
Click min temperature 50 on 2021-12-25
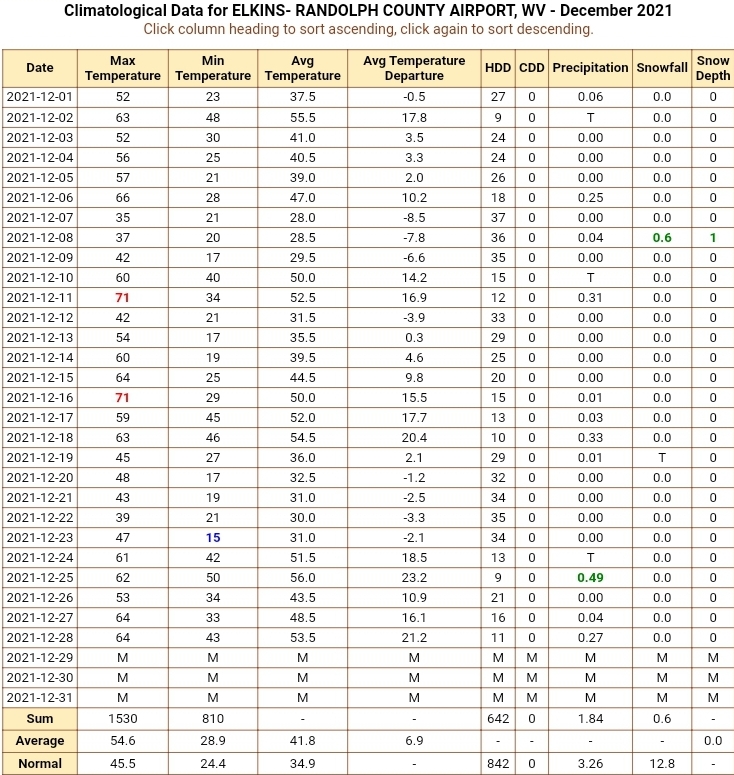pyautogui.click(x=213, y=578)
